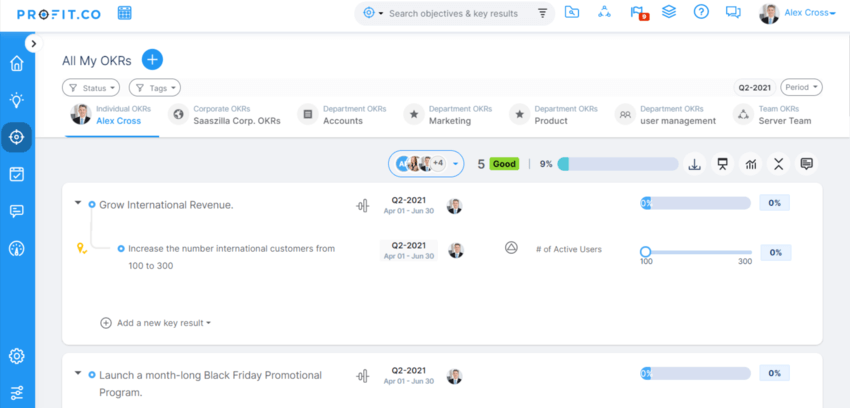
Task: Open the flag notifications icon
Action: [x=637, y=13]
